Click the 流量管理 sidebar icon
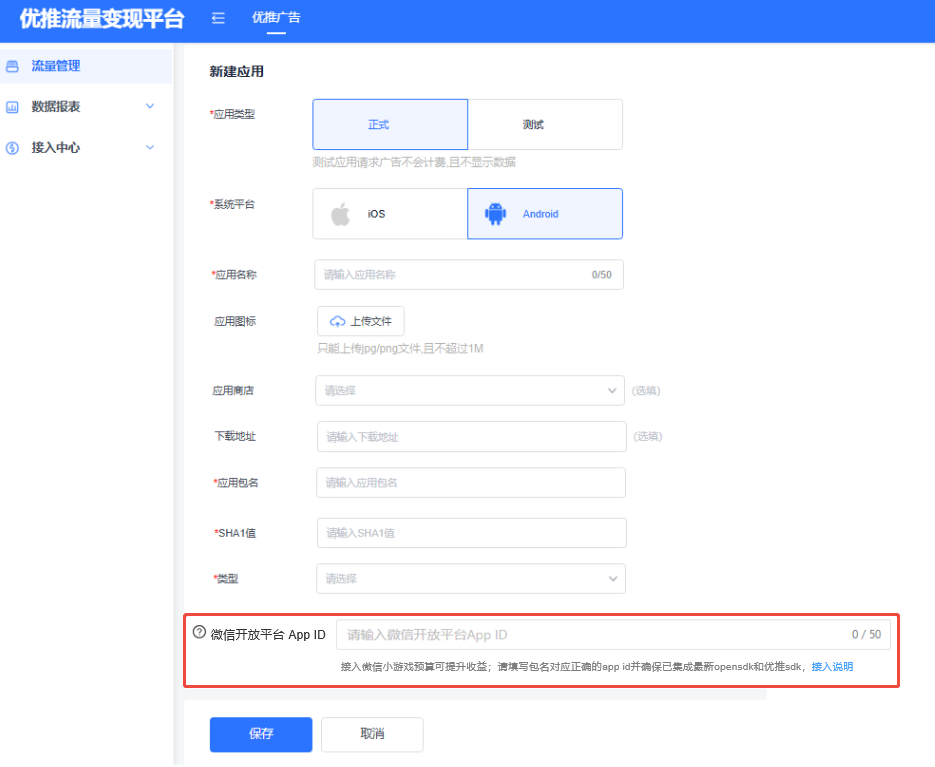The image size is (935, 767). point(13,67)
